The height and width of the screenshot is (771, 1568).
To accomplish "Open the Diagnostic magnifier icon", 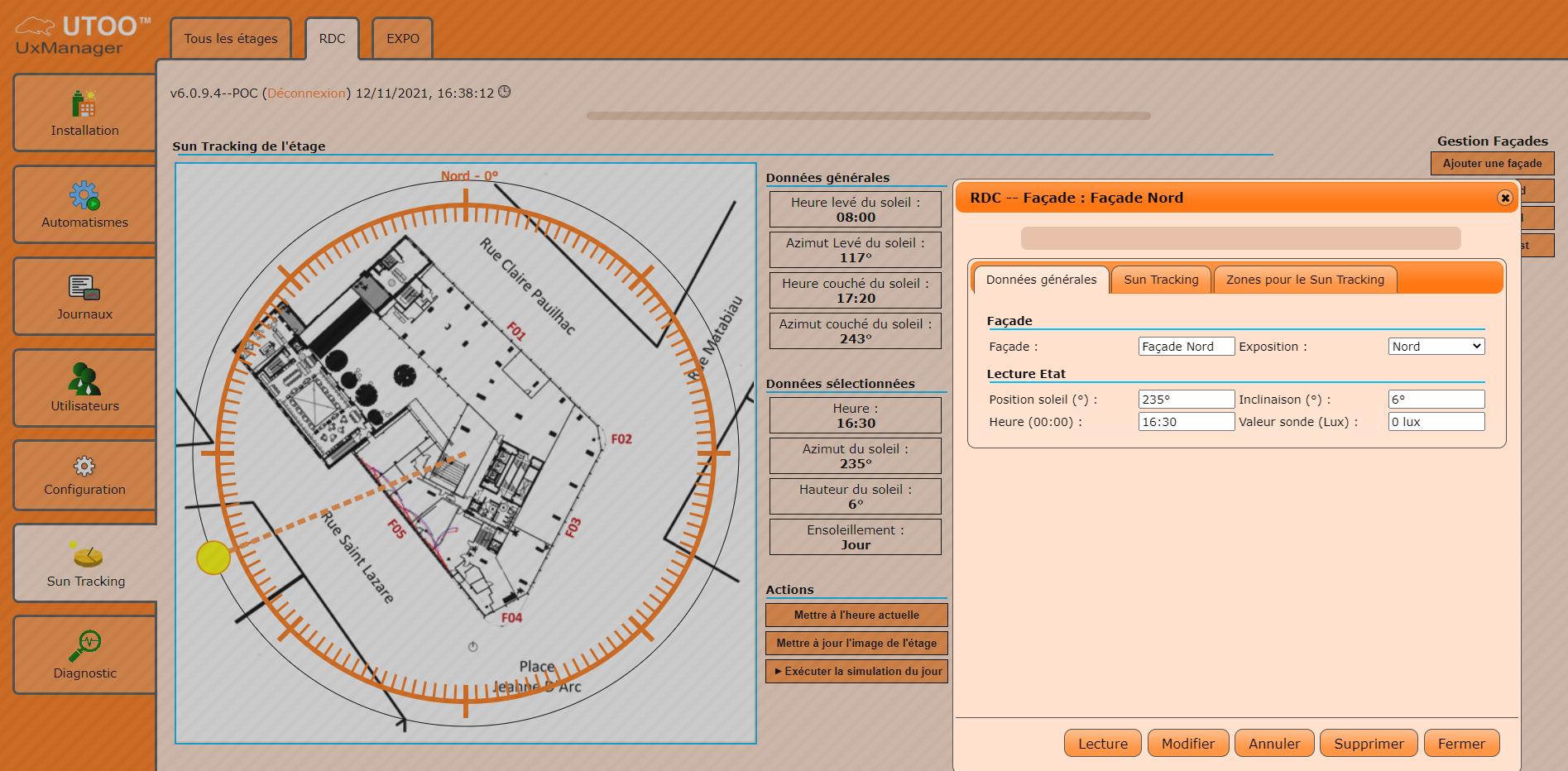I will click(x=84, y=646).
